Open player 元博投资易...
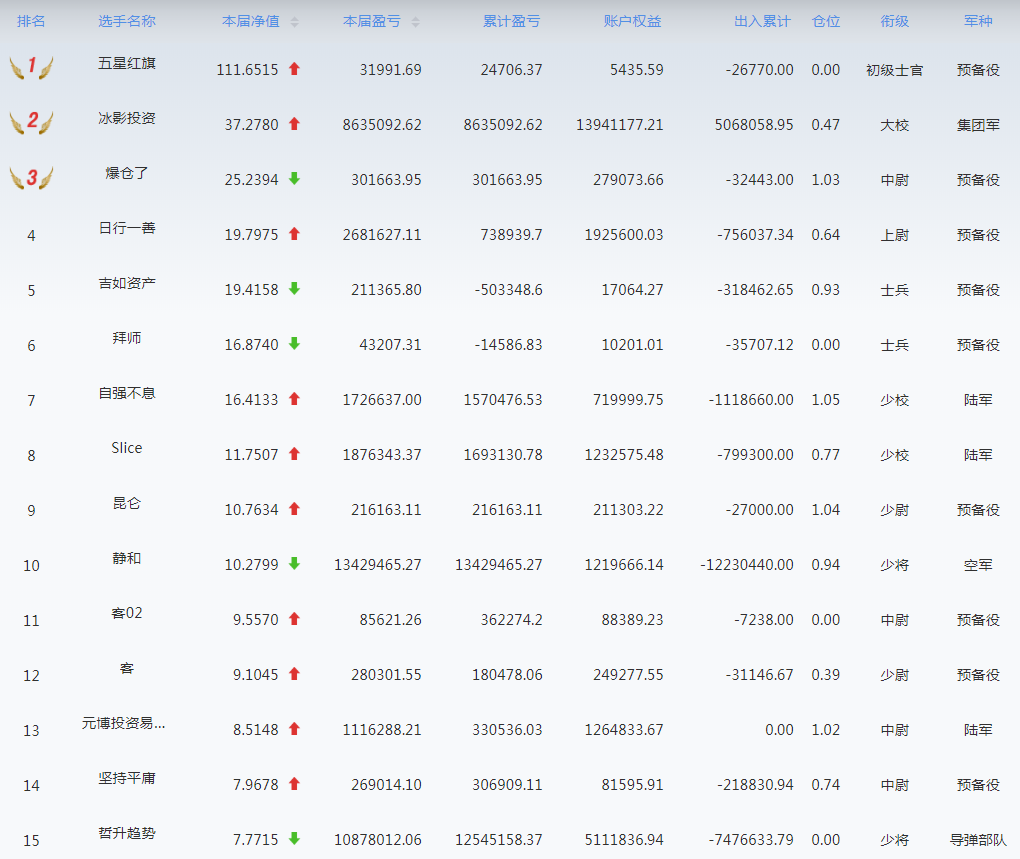The width and height of the screenshot is (1020, 859). point(124,723)
